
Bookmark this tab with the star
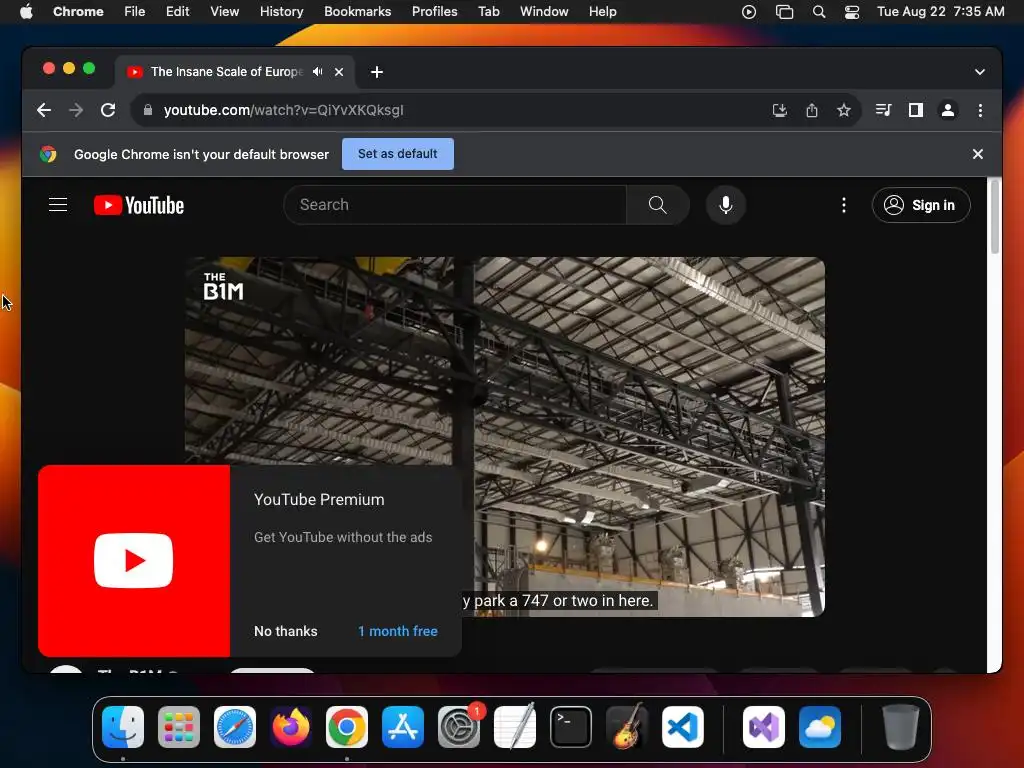coord(844,110)
